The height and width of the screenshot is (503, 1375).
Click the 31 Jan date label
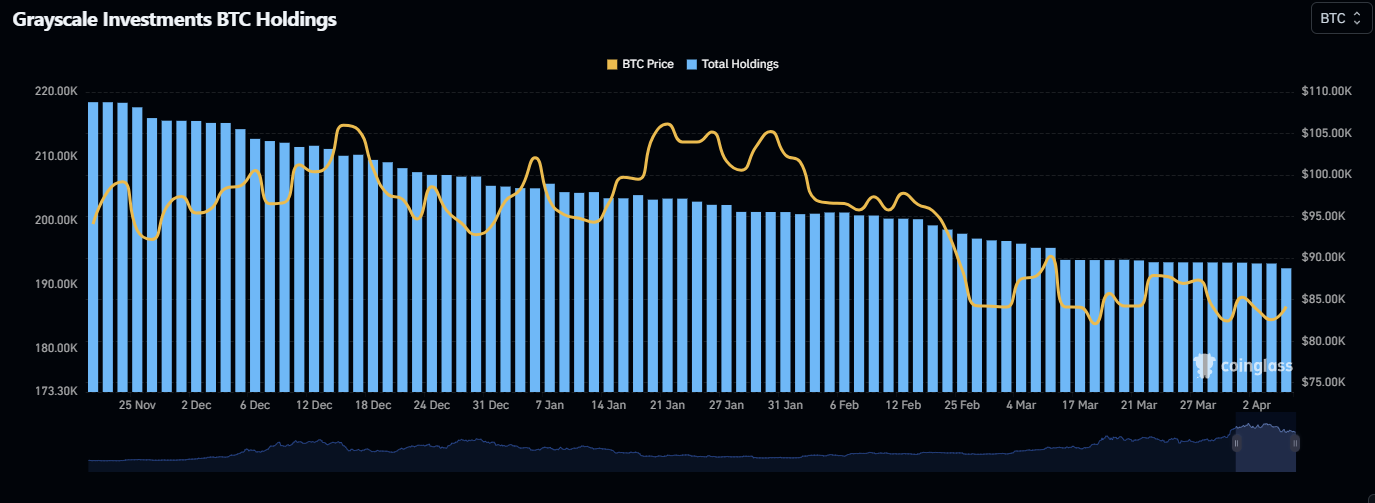pos(785,405)
